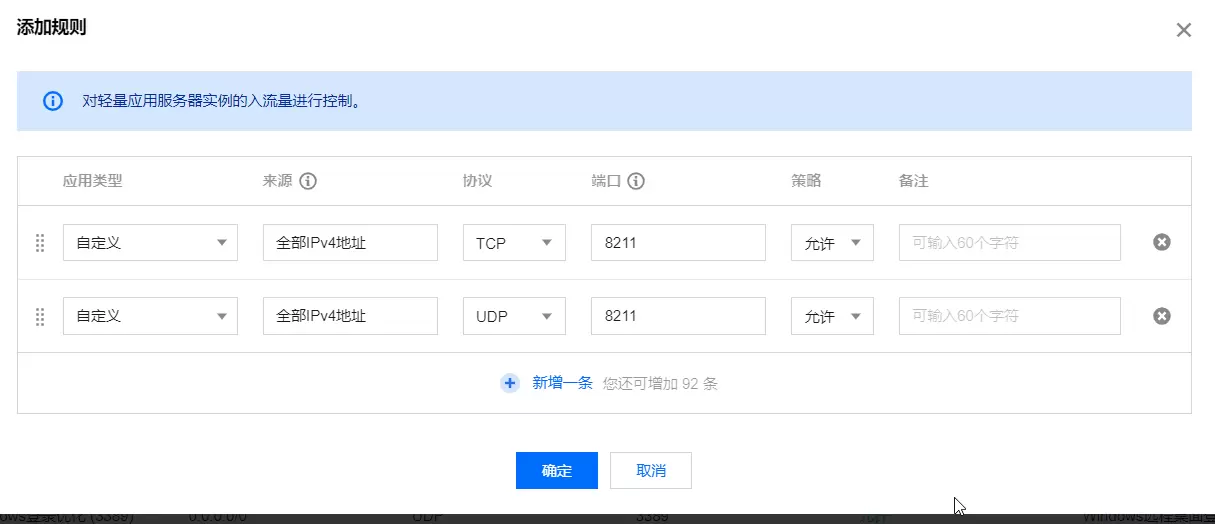This screenshot has width=1215, height=524.
Task: Open 应用类型 dropdown in second row
Action: click(150, 316)
